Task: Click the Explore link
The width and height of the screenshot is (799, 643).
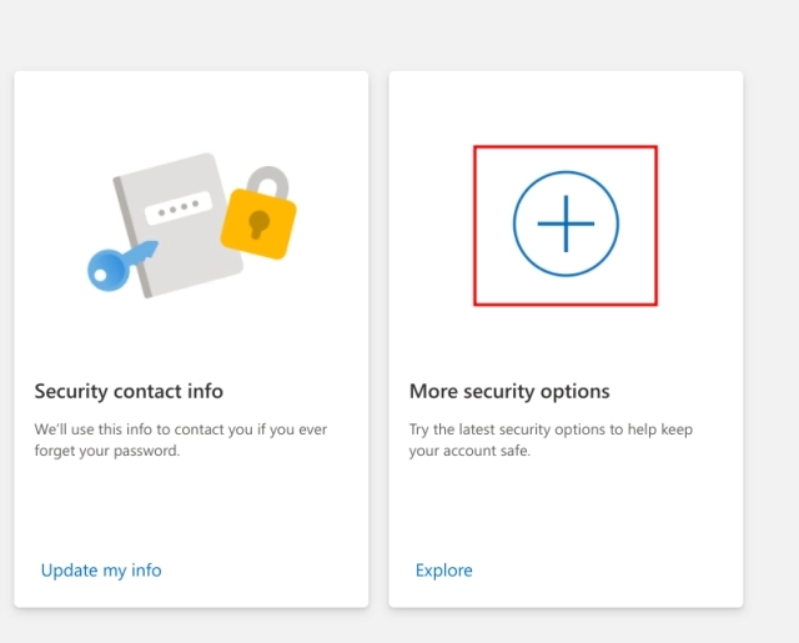Action: click(x=444, y=570)
